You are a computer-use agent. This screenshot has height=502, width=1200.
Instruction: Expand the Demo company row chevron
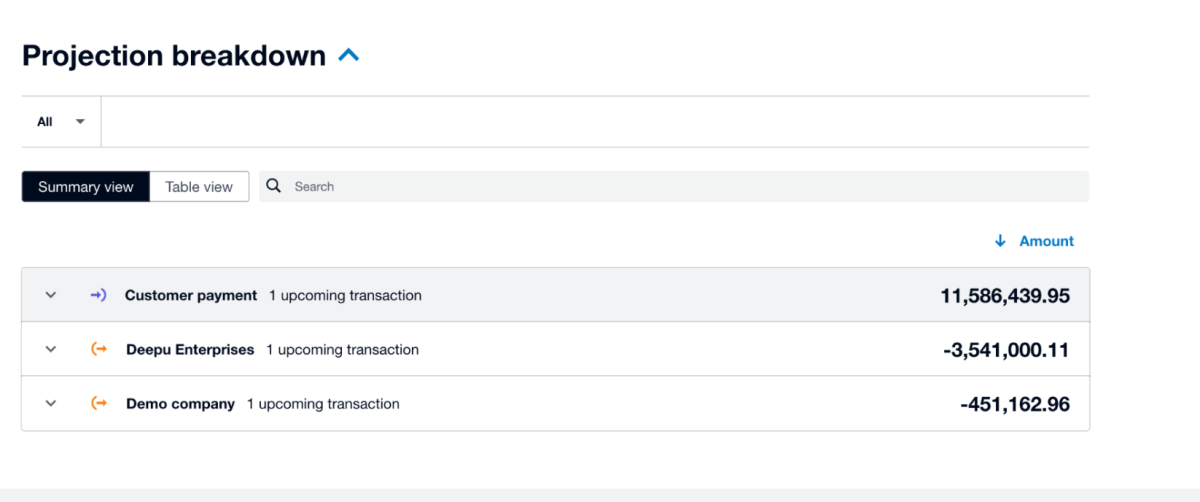[51, 403]
